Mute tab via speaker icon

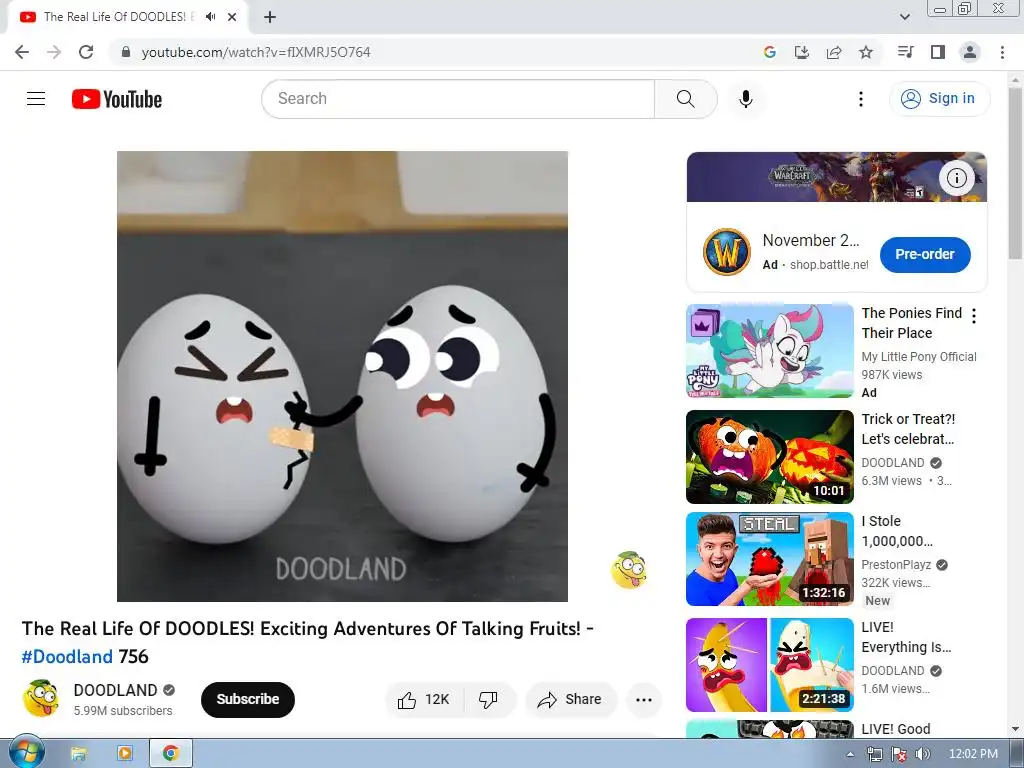210,17
